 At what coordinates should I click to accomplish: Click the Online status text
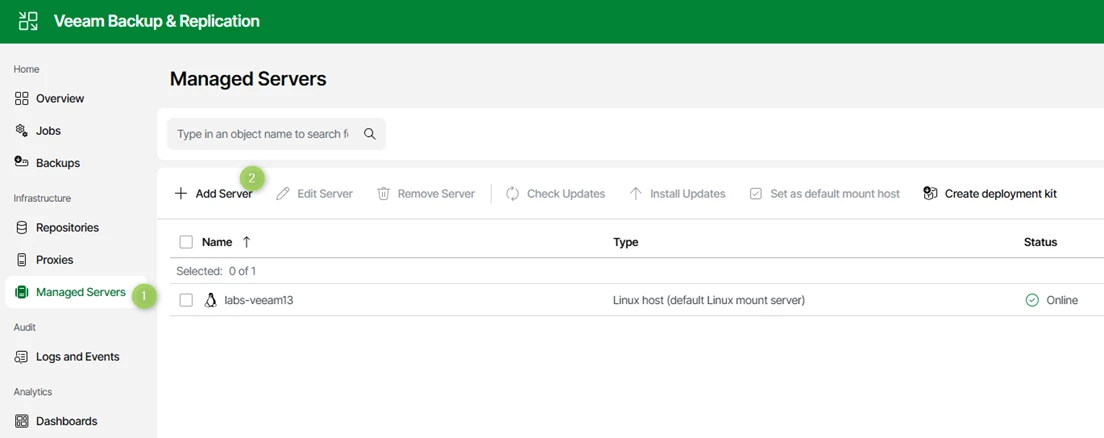1062,300
